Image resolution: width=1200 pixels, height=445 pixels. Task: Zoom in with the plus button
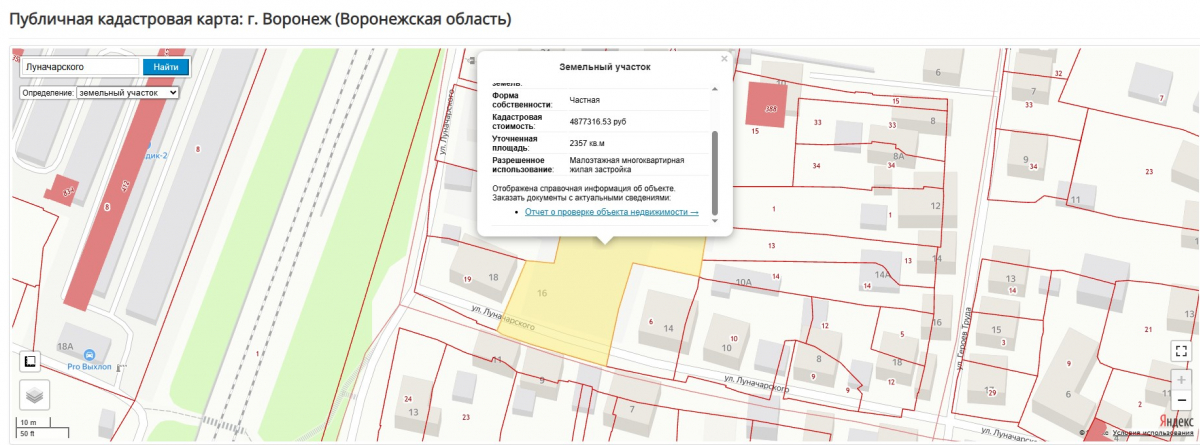click(1182, 380)
